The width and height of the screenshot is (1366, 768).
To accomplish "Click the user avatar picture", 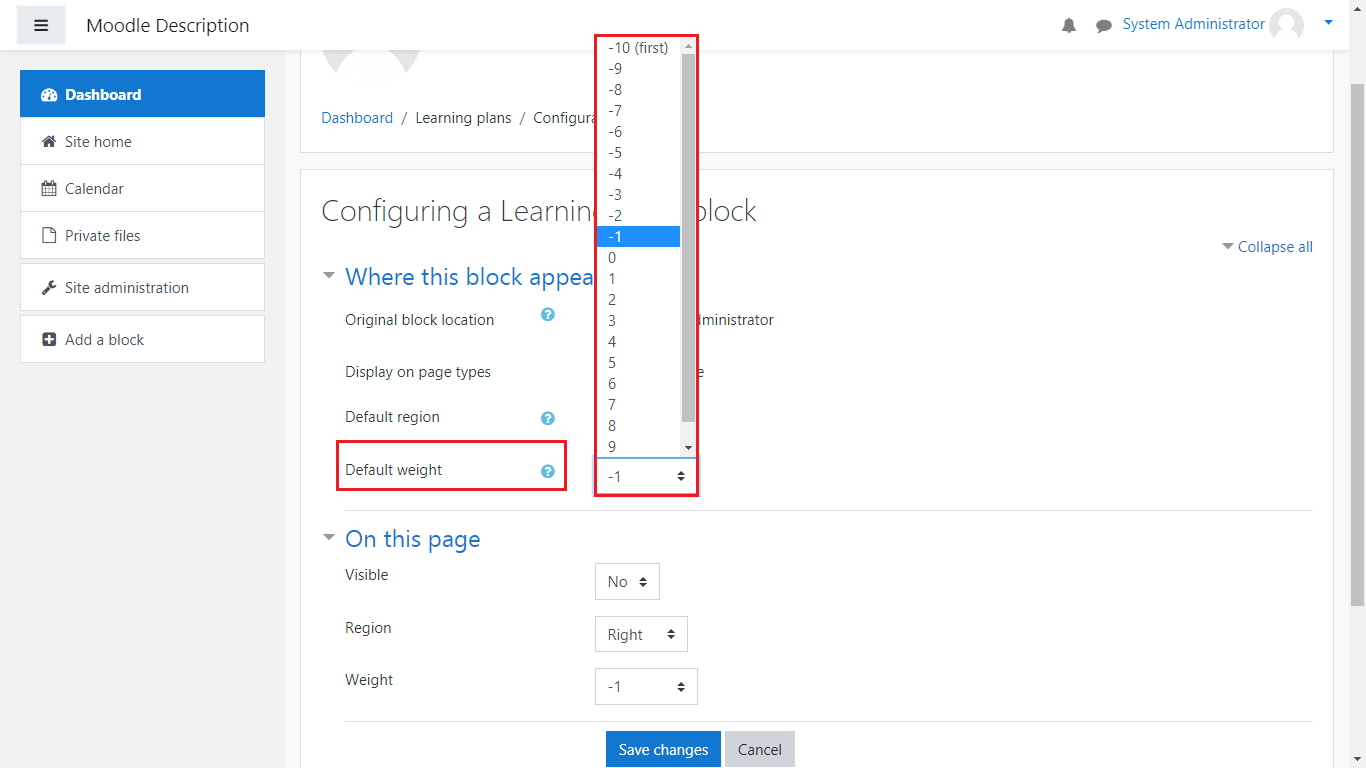I will click(x=1286, y=25).
